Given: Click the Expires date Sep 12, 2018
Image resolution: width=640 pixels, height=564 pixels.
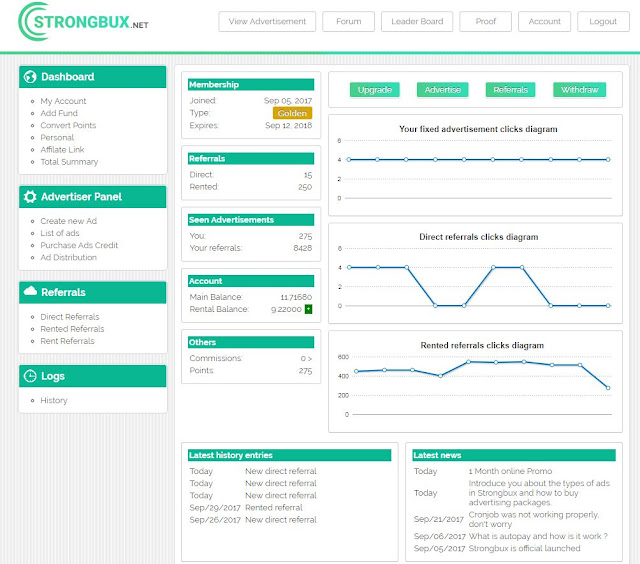Looking at the screenshot, I should coord(289,125).
